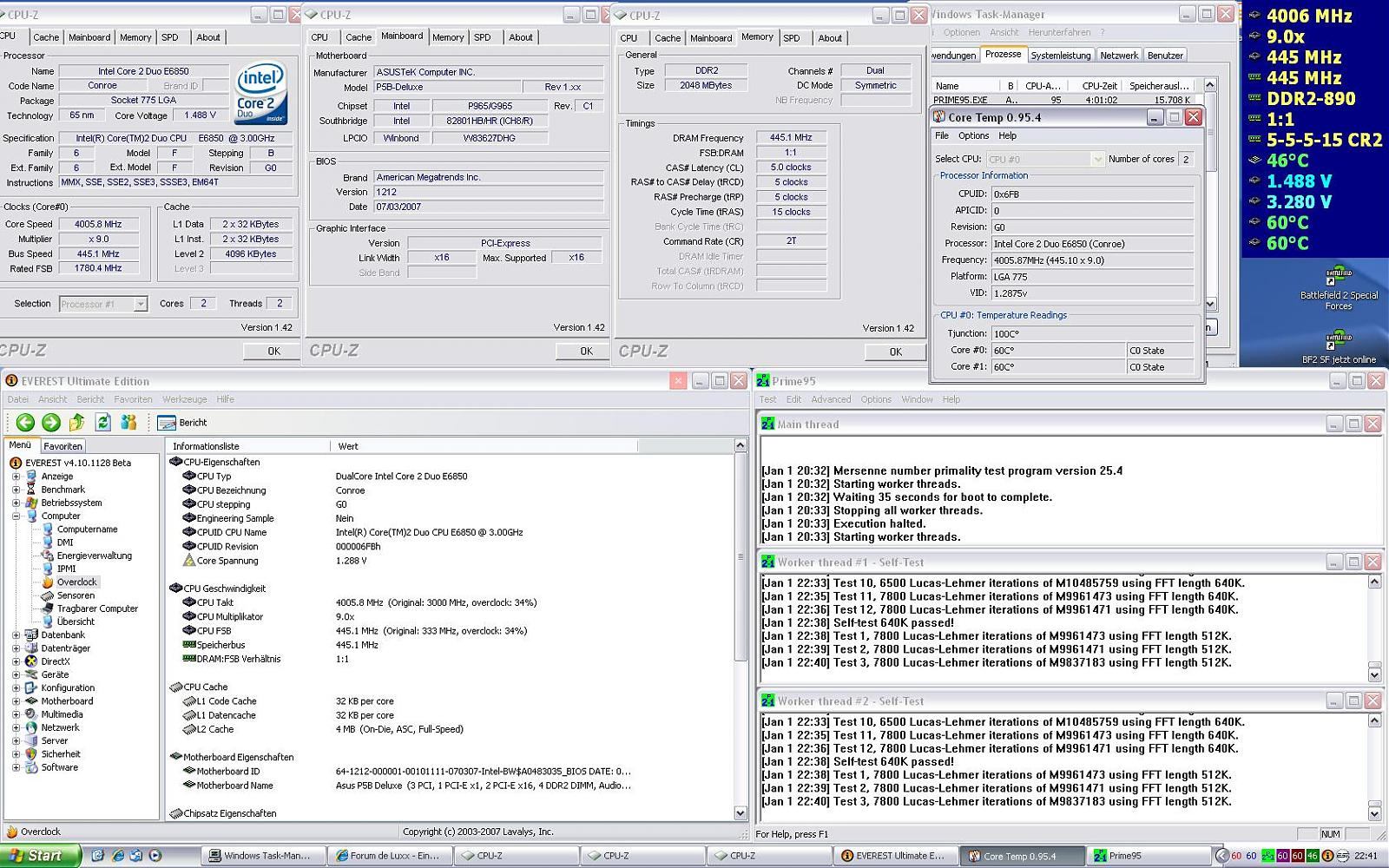Click green 46 temperature tray icon
This screenshot has height=868, width=1389.
tap(1312, 856)
